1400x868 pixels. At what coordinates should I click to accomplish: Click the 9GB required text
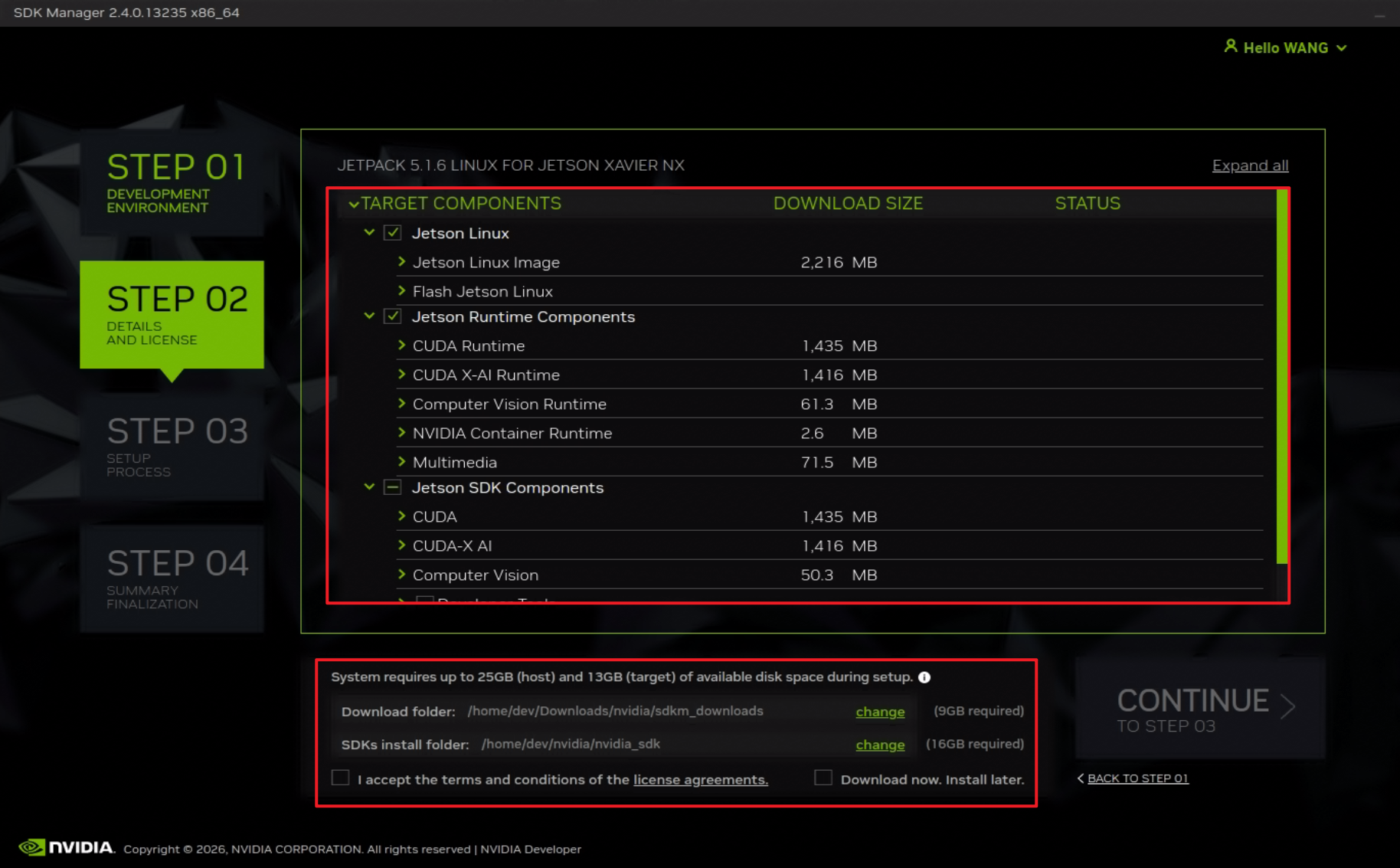[979, 711]
